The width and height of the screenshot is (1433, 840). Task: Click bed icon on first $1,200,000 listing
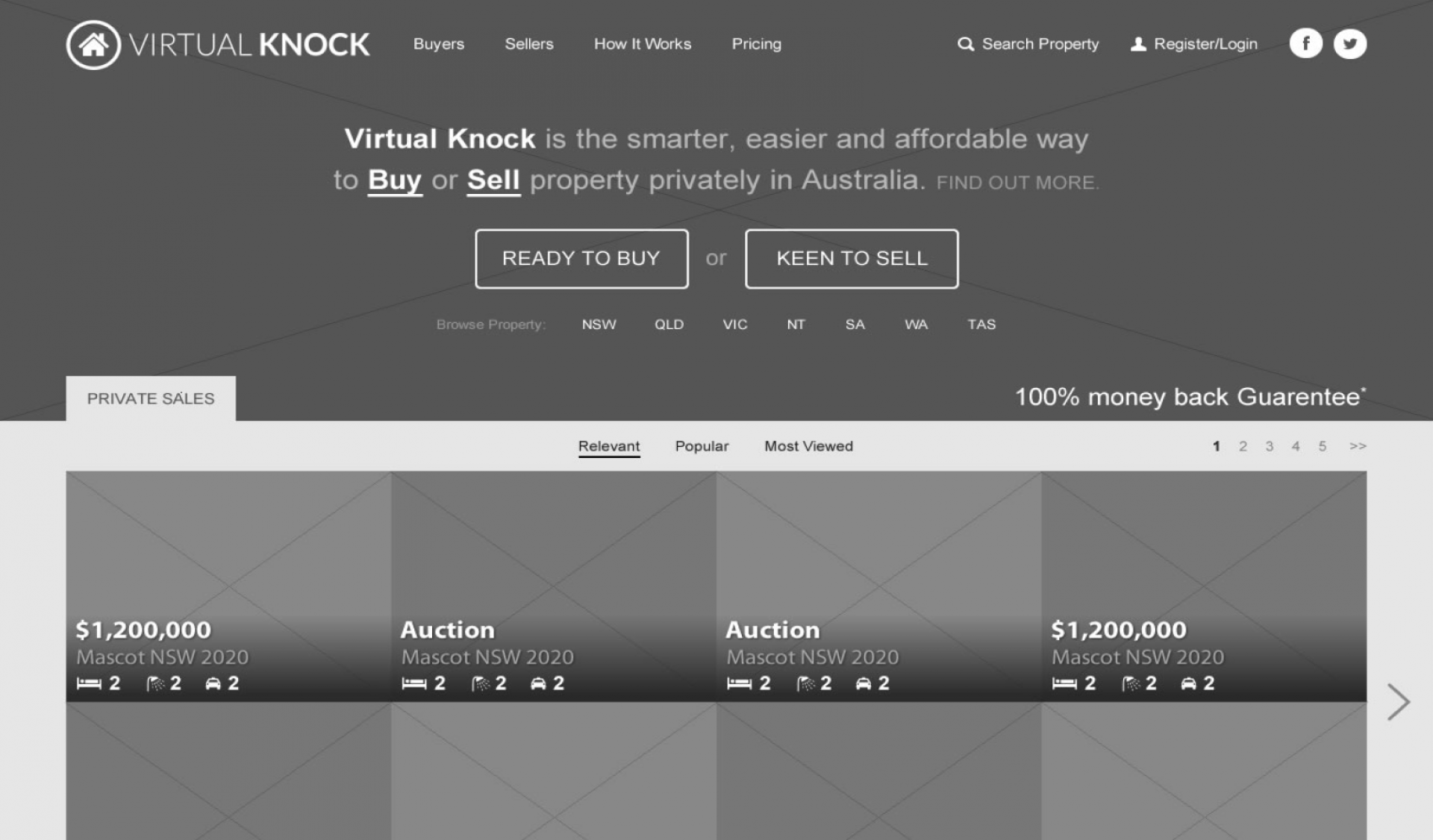[x=89, y=683]
